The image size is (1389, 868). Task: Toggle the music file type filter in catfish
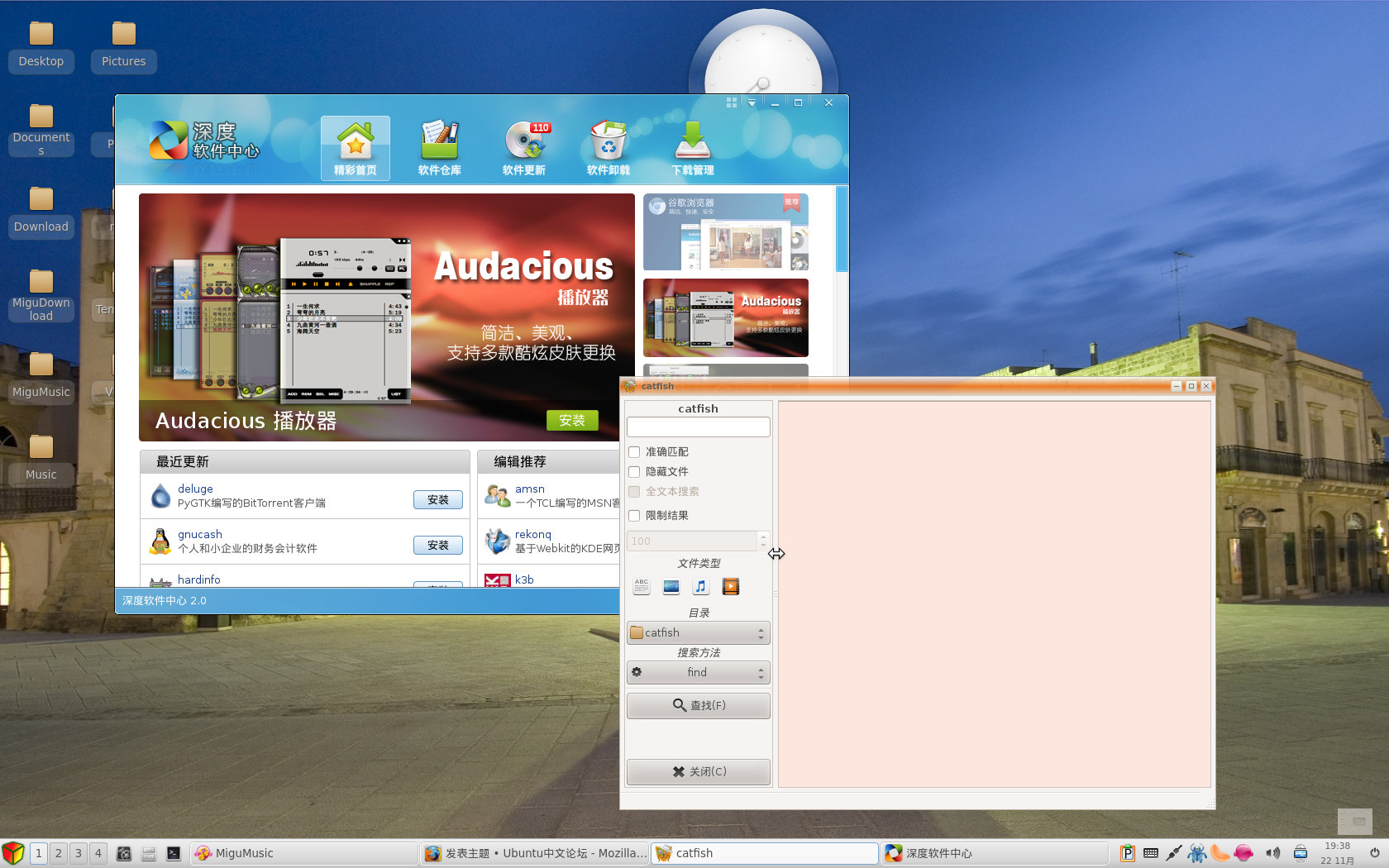click(701, 586)
